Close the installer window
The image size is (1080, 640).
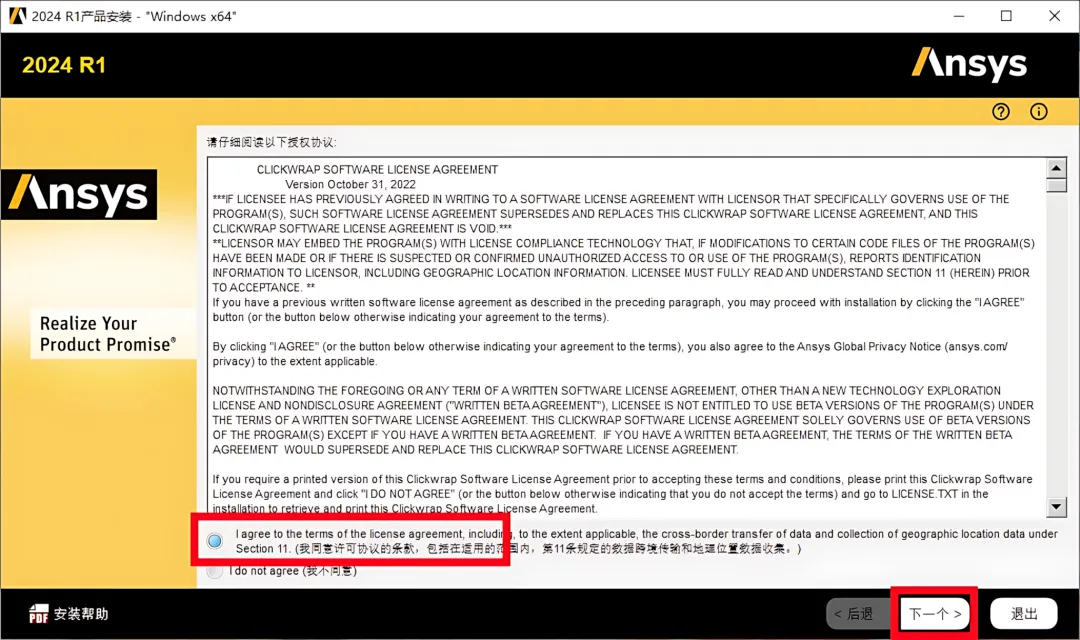point(1055,16)
